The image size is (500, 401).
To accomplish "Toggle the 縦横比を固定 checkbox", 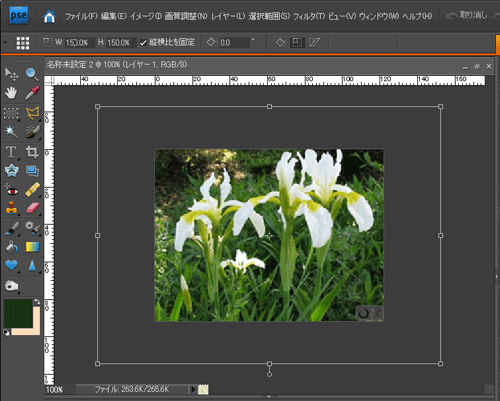I will [x=143, y=43].
